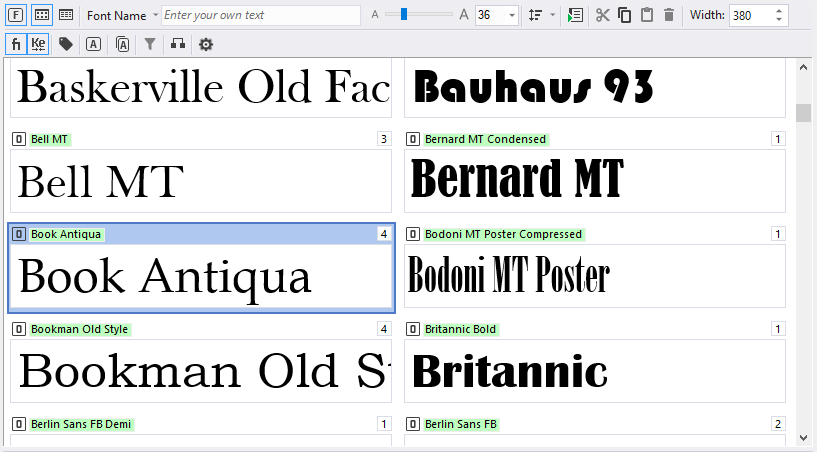The image size is (817, 452).
Task: Click the Baskerville Old Face preview tile
Action: pos(201,88)
